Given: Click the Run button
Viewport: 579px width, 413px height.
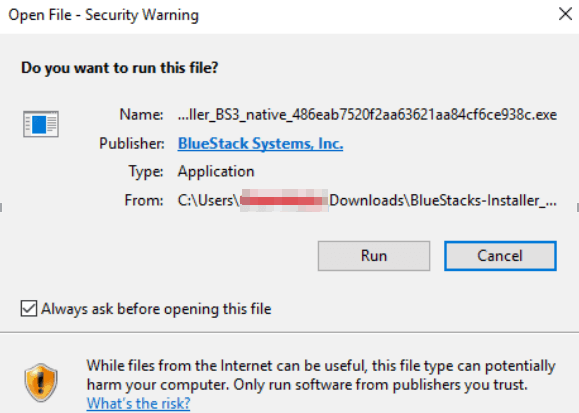Looking at the screenshot, I should [x=374, y=256].
